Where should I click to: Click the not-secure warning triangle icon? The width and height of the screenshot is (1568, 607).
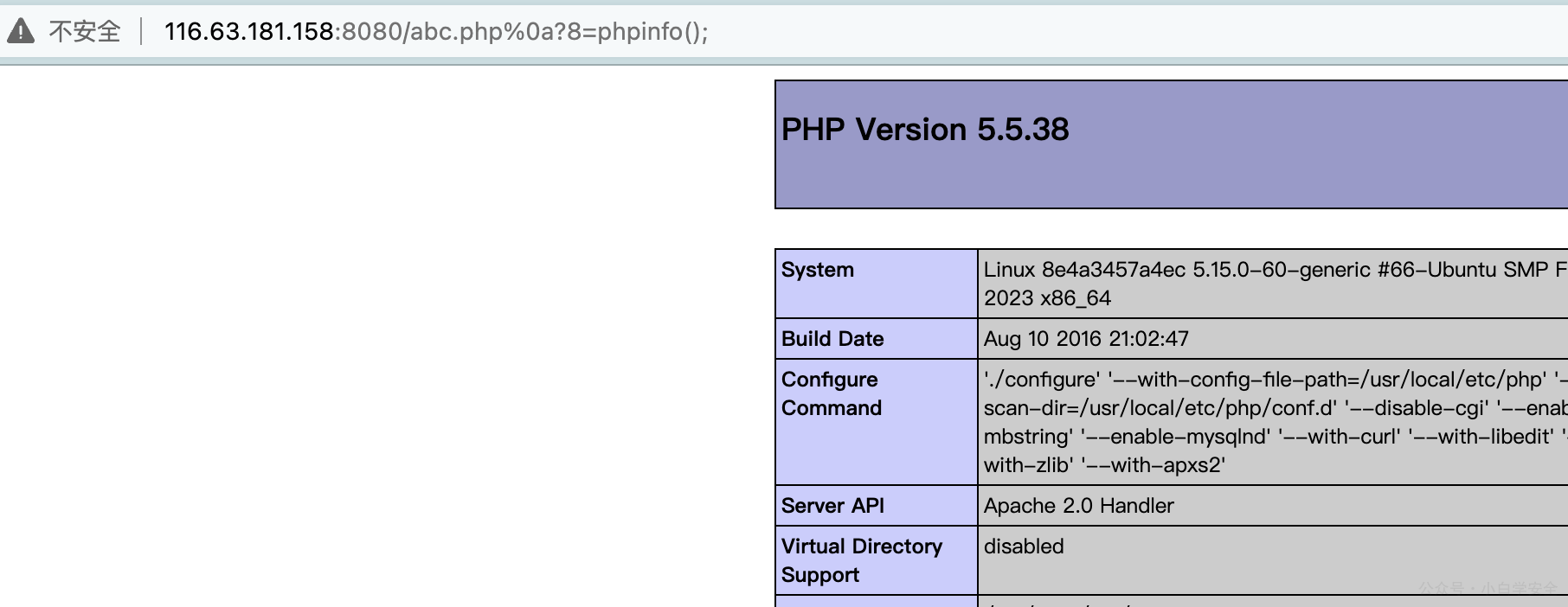tap(21, 31)
